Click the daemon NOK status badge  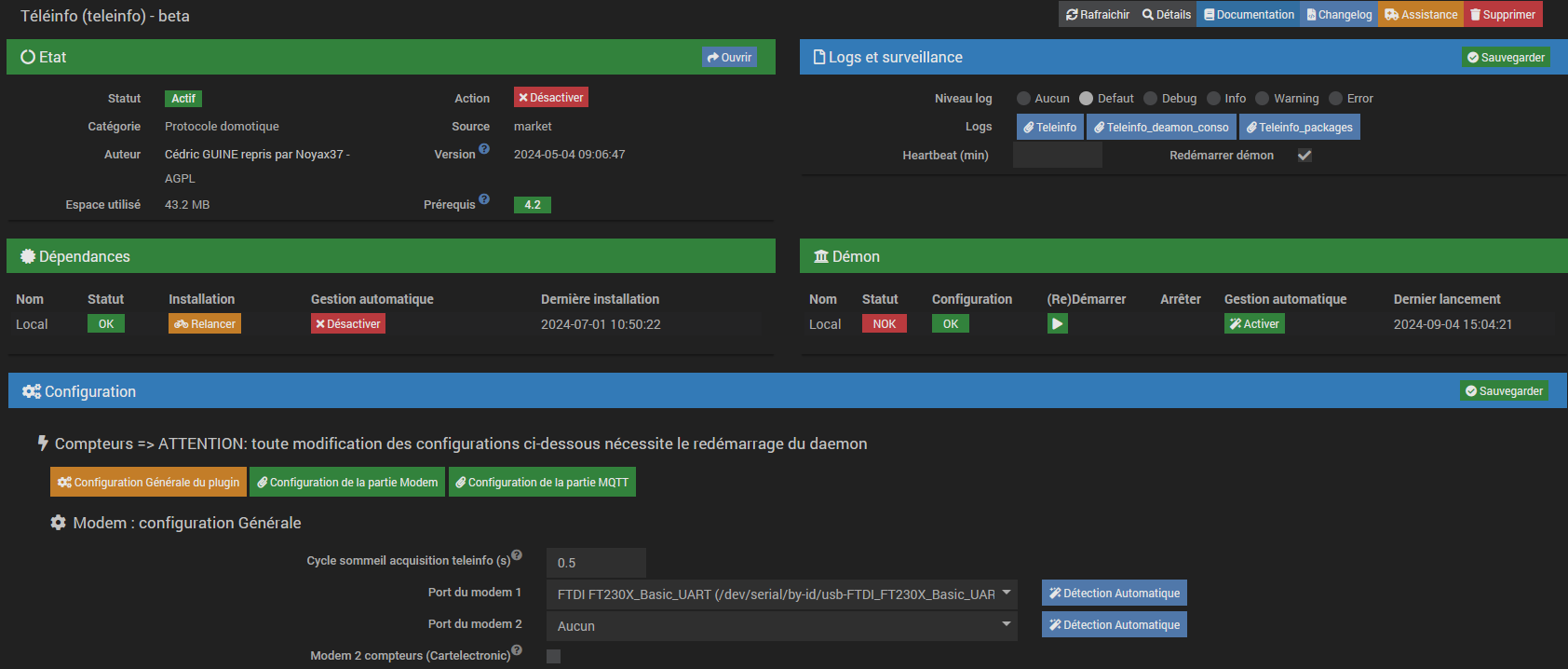pyautogui.click(x=884, y=323)
